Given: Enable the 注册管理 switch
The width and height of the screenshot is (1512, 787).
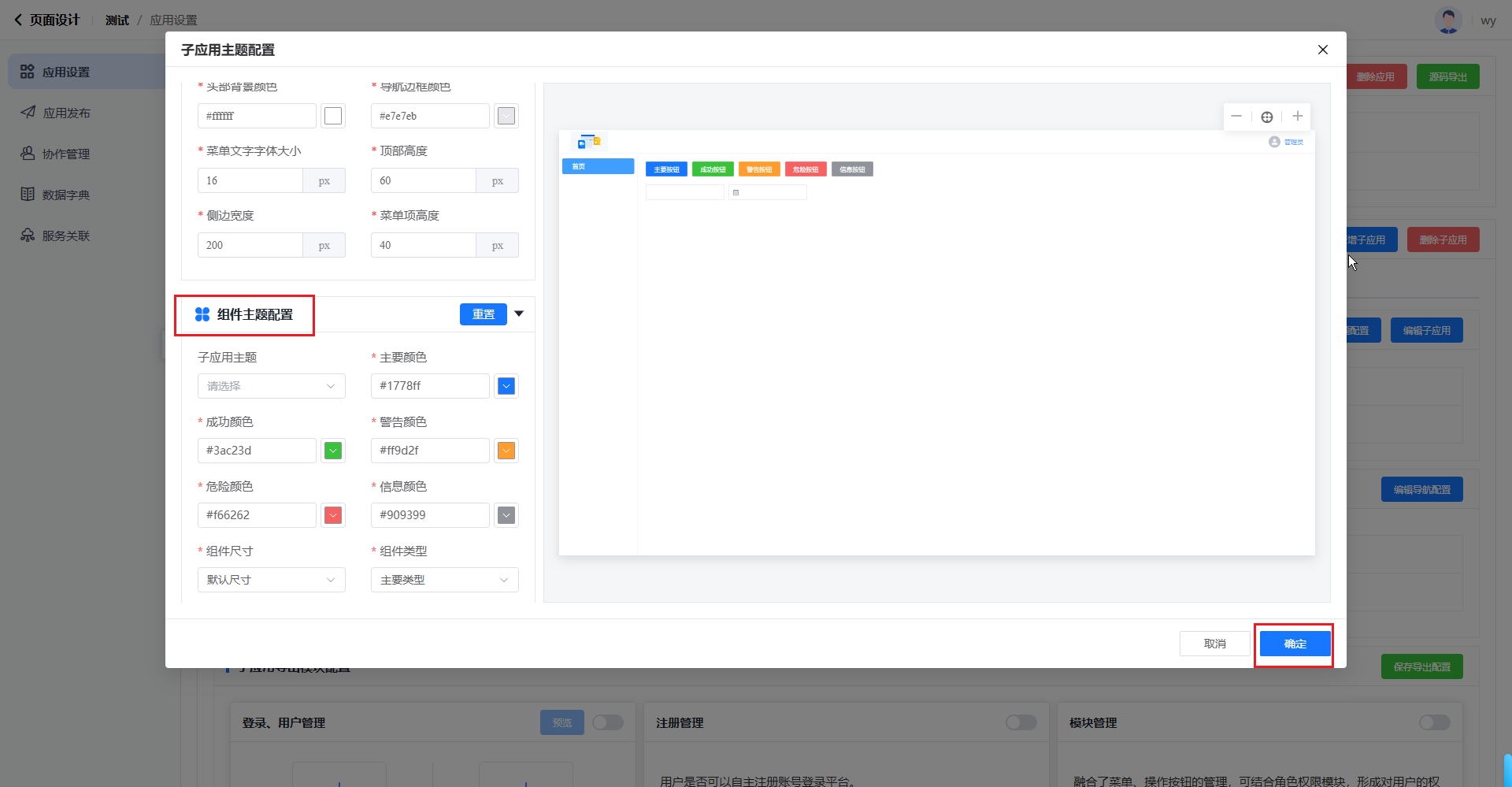Looking at the screenshot, I should click(1021, 722).
